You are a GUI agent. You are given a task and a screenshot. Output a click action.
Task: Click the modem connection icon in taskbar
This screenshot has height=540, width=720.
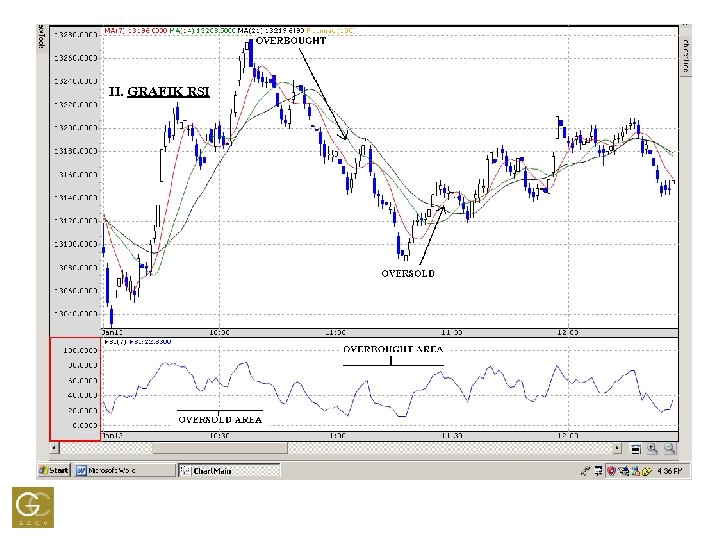click(x=585, y=471)
